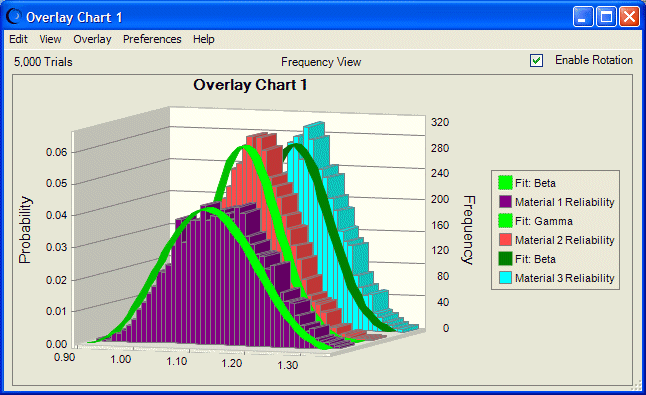Open the View menu
This screenshot has height=395, width=646.
pos(50,39)
